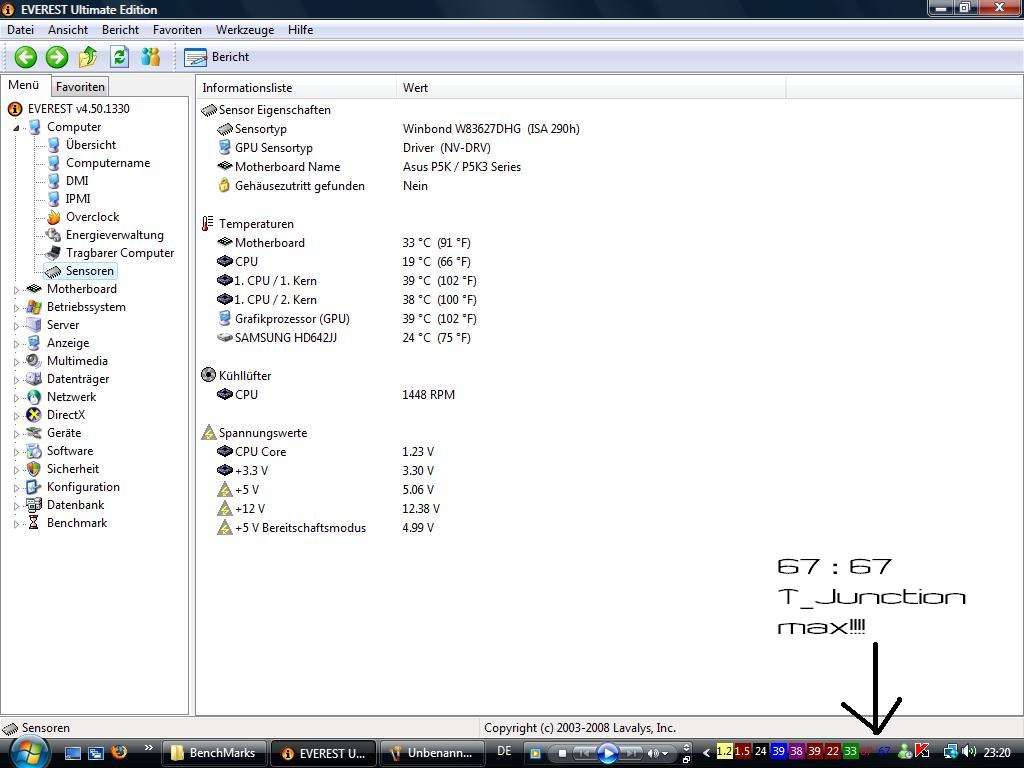
Task: Click the Wert column header
Action: [x=590, y=88]
